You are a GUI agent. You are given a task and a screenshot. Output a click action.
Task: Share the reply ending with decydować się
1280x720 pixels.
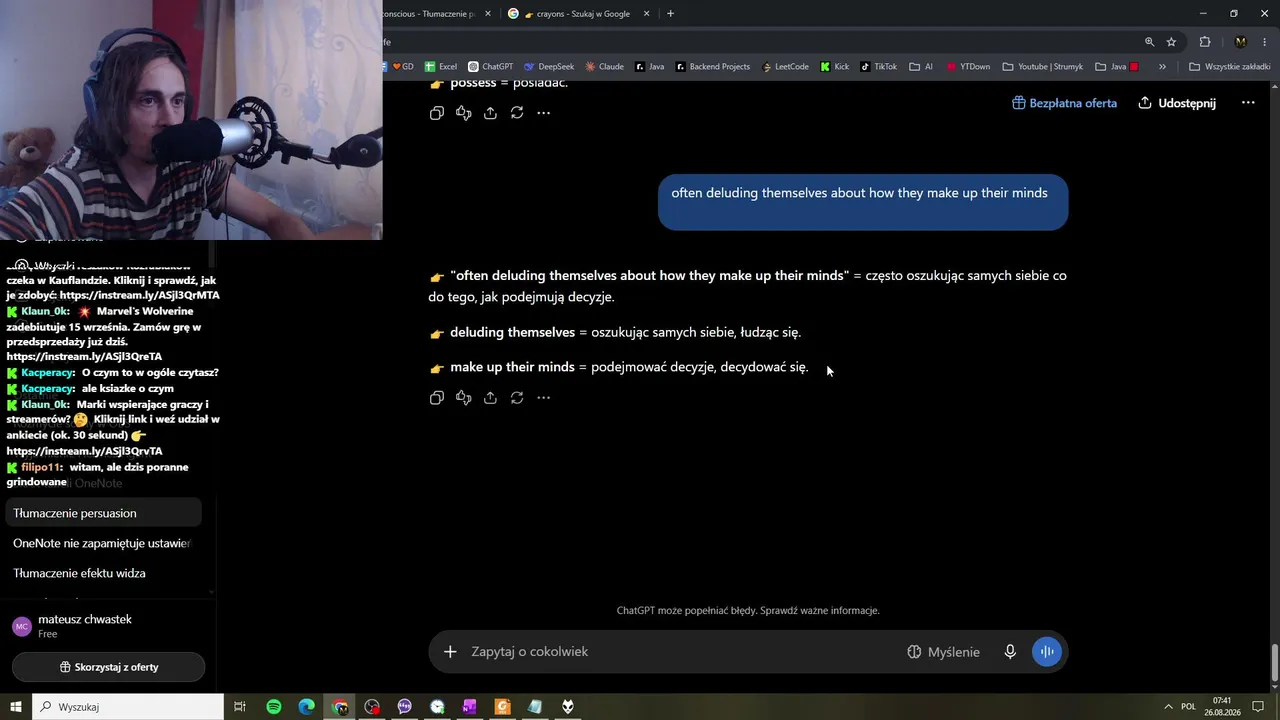click(x=490, y=398)
